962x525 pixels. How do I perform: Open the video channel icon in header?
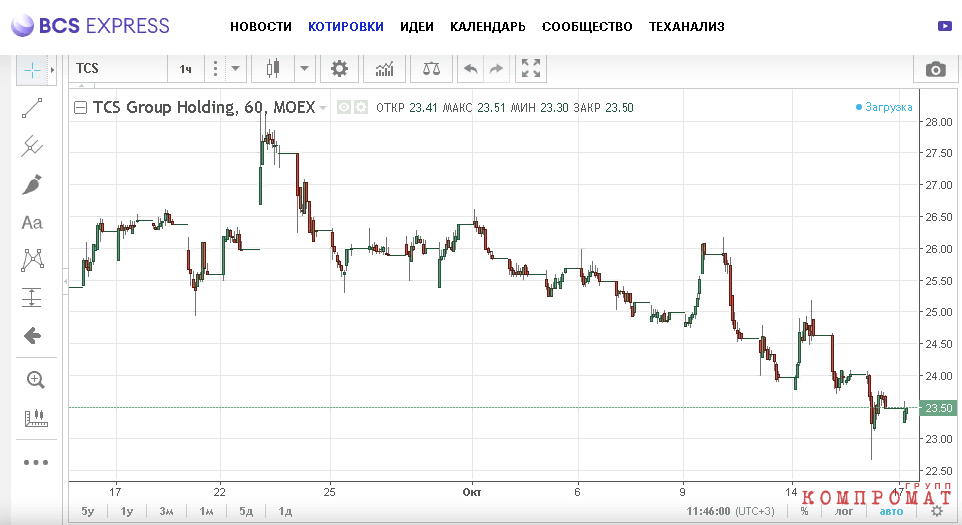pyautogui.click(x=945, y=26)
